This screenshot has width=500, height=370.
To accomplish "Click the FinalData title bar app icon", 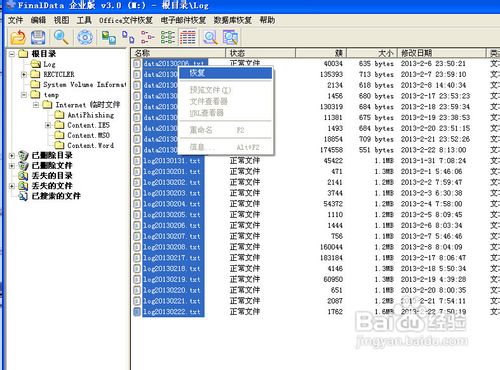I will click(x=11, y=5).
